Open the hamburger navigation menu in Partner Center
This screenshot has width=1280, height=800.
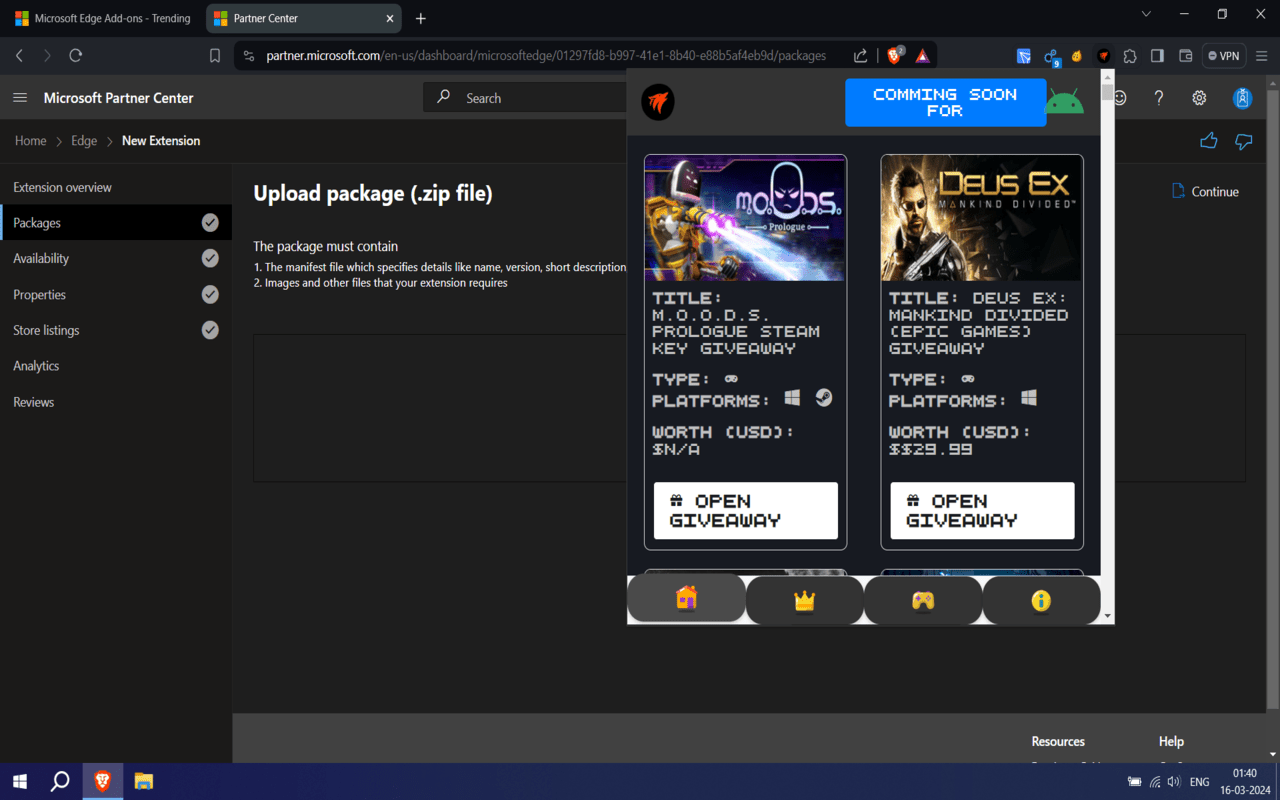click(20, 98)
